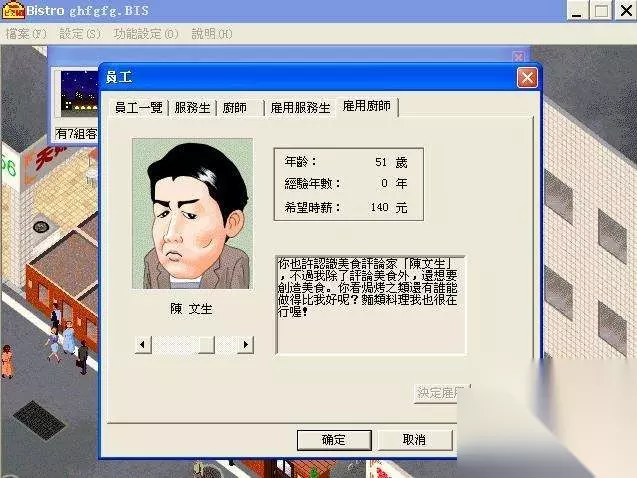Click the 決定雇用 button
This screenshot has width=637, height=478.
coord(441,393)
